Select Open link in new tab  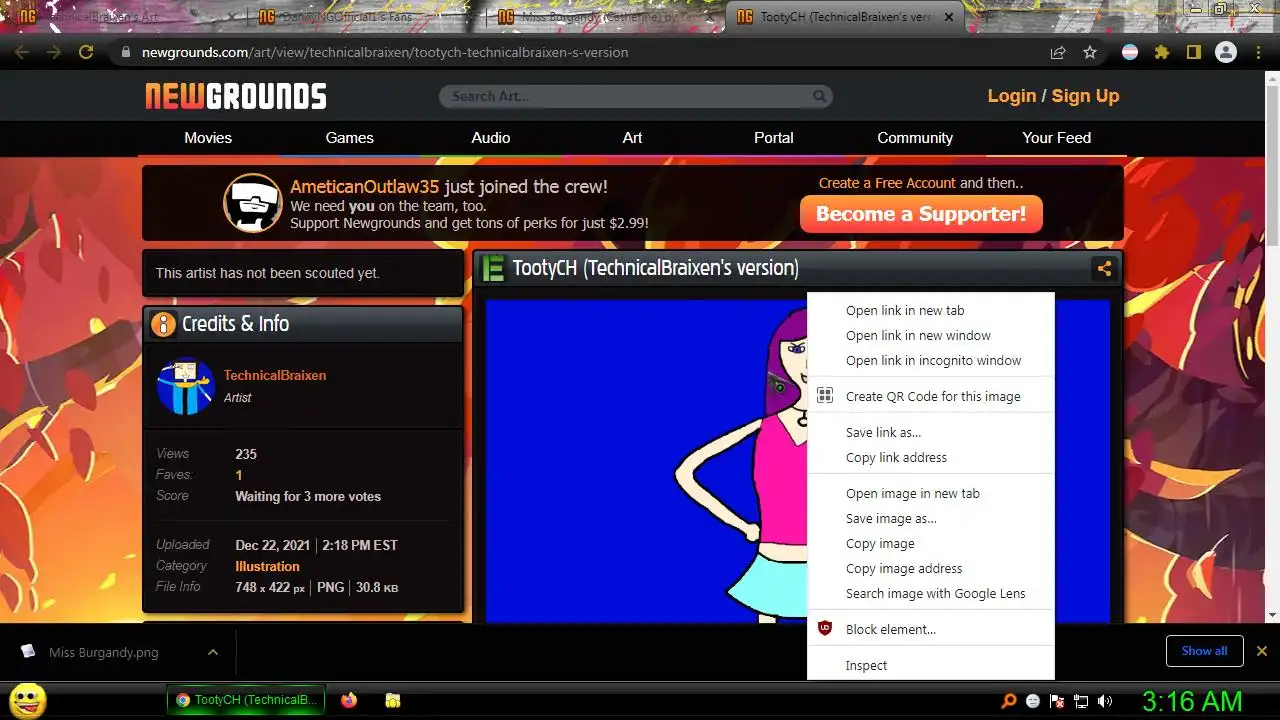click(x=930, y=310)
